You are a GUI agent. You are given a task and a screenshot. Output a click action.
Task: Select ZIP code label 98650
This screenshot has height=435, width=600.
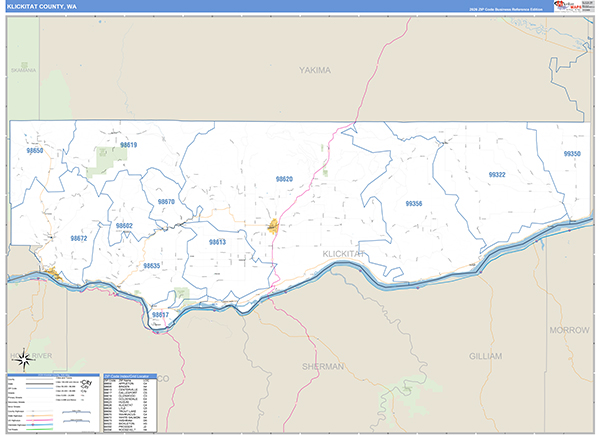click(x=34, y=151)
